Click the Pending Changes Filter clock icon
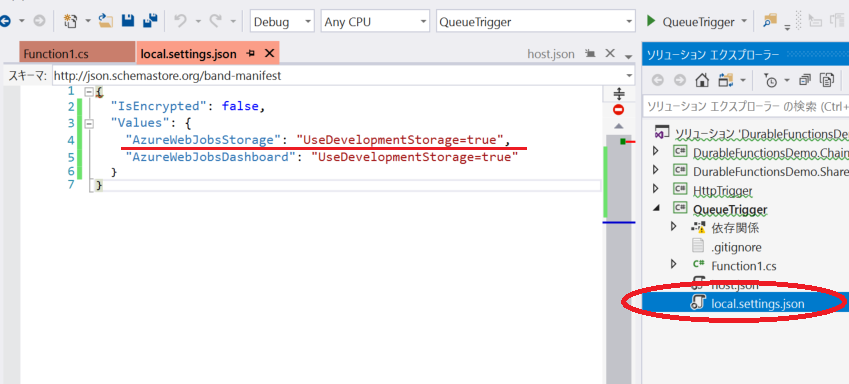Viewport: 849px width, 384px height. [x=770, y=80]
